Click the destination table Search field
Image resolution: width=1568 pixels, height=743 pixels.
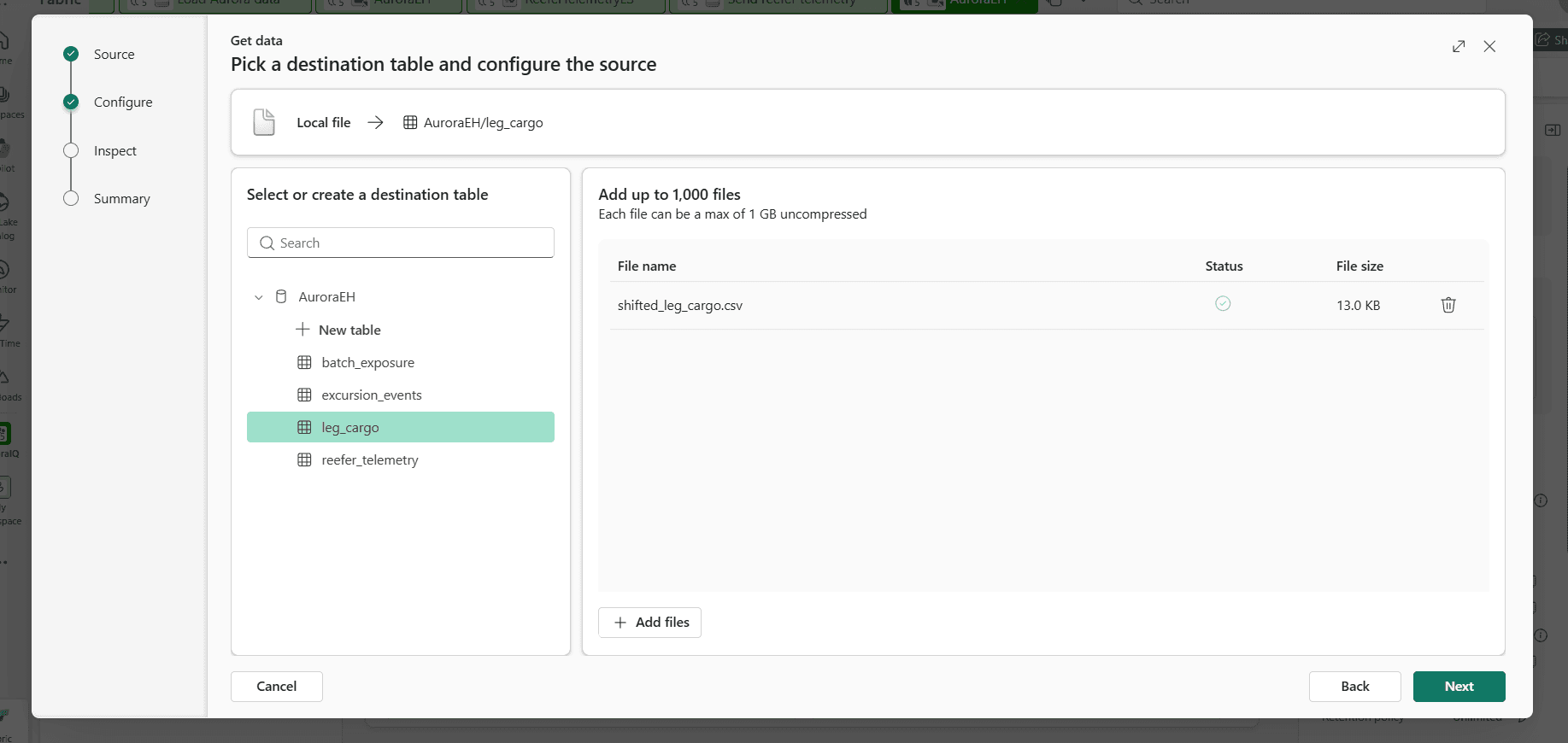pyautogui.click(x=401, y=243)
